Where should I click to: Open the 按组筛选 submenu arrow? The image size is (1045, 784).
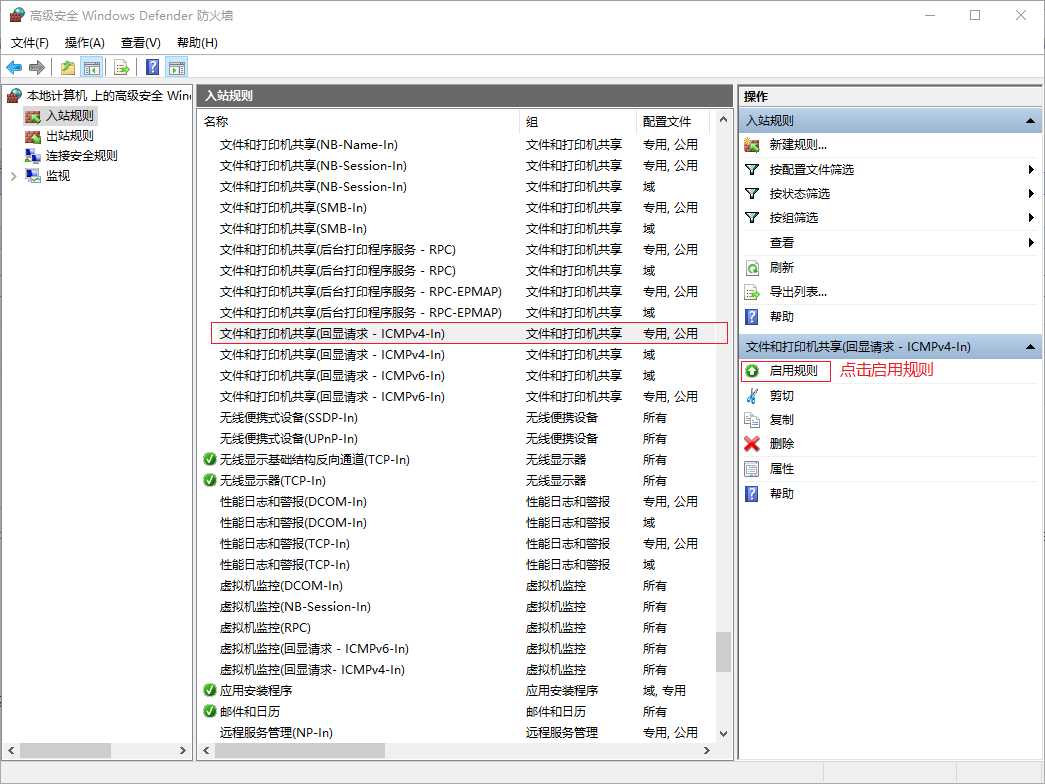pyautogui.click(x=1031, y=217)
